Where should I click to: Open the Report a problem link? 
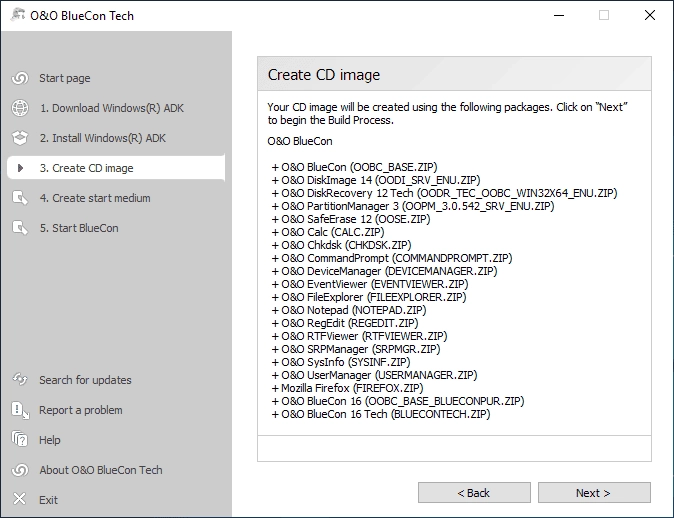(81, 410)
